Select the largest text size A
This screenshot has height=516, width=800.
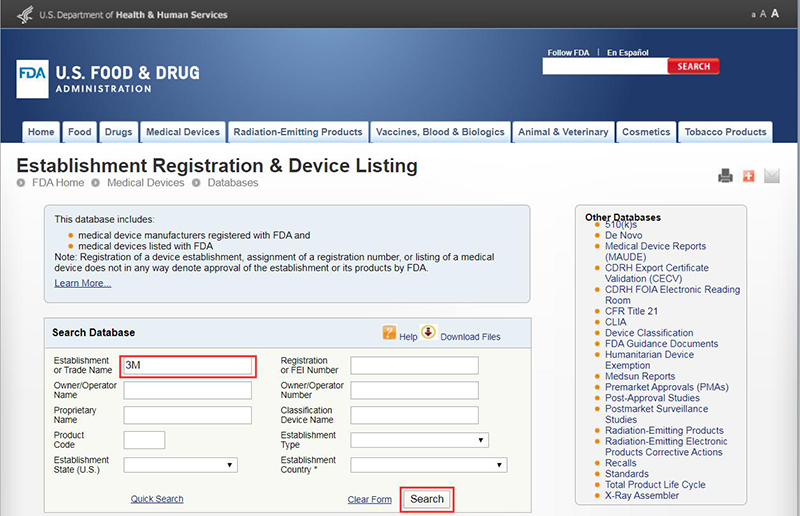774,14
